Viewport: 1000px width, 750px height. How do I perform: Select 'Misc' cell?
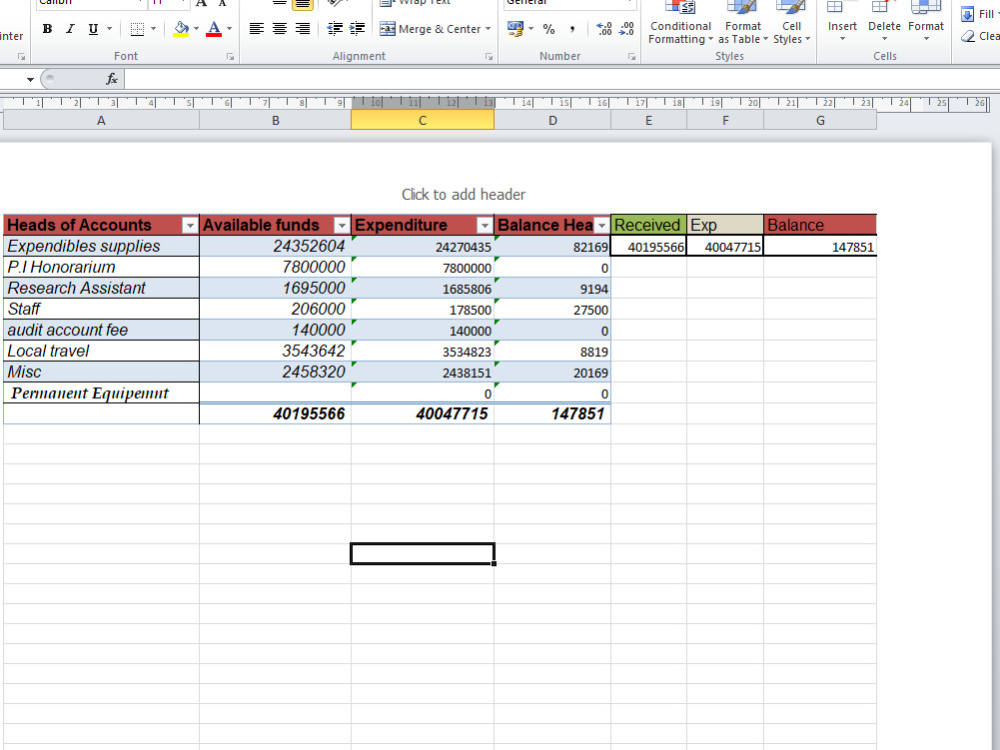point(101,372)
